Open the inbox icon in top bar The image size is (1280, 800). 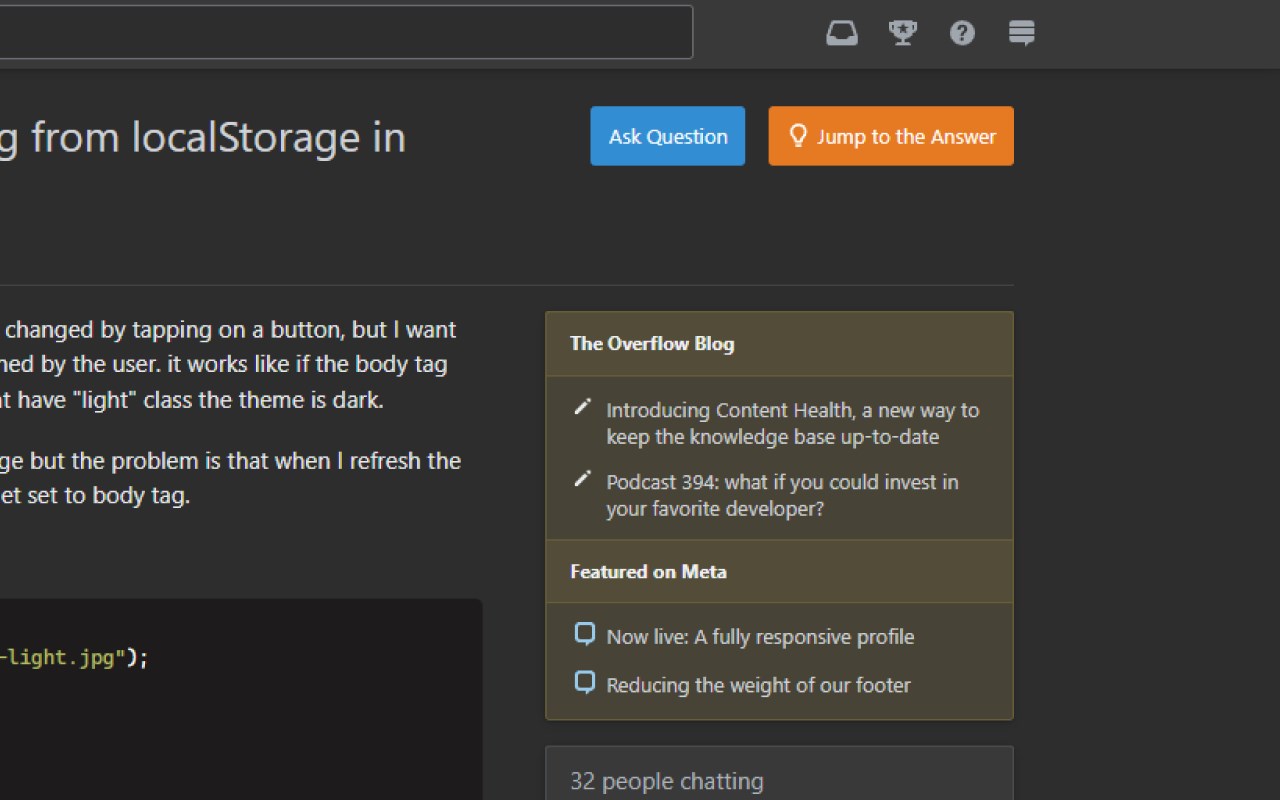[x=842, y=34]
